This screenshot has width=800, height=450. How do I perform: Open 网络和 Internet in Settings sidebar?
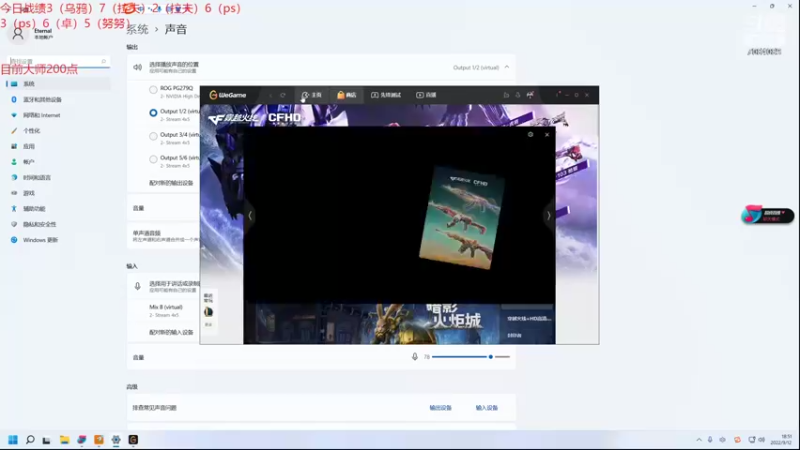58,115
